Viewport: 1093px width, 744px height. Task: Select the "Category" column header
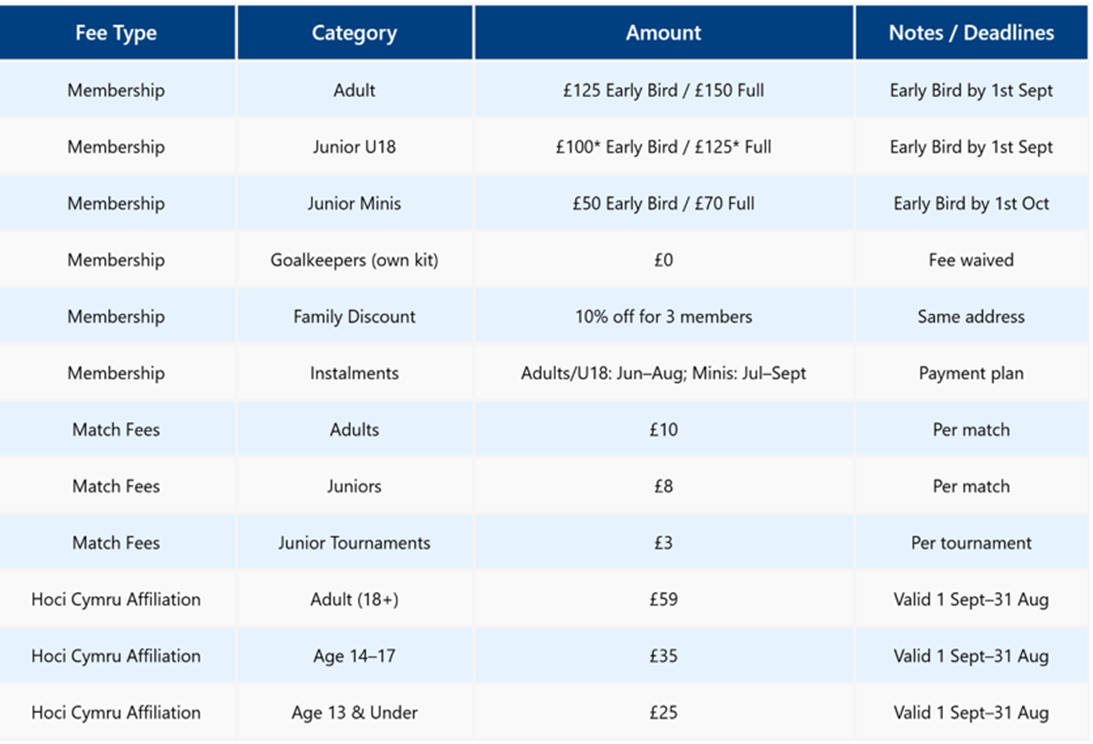(354, 33)
